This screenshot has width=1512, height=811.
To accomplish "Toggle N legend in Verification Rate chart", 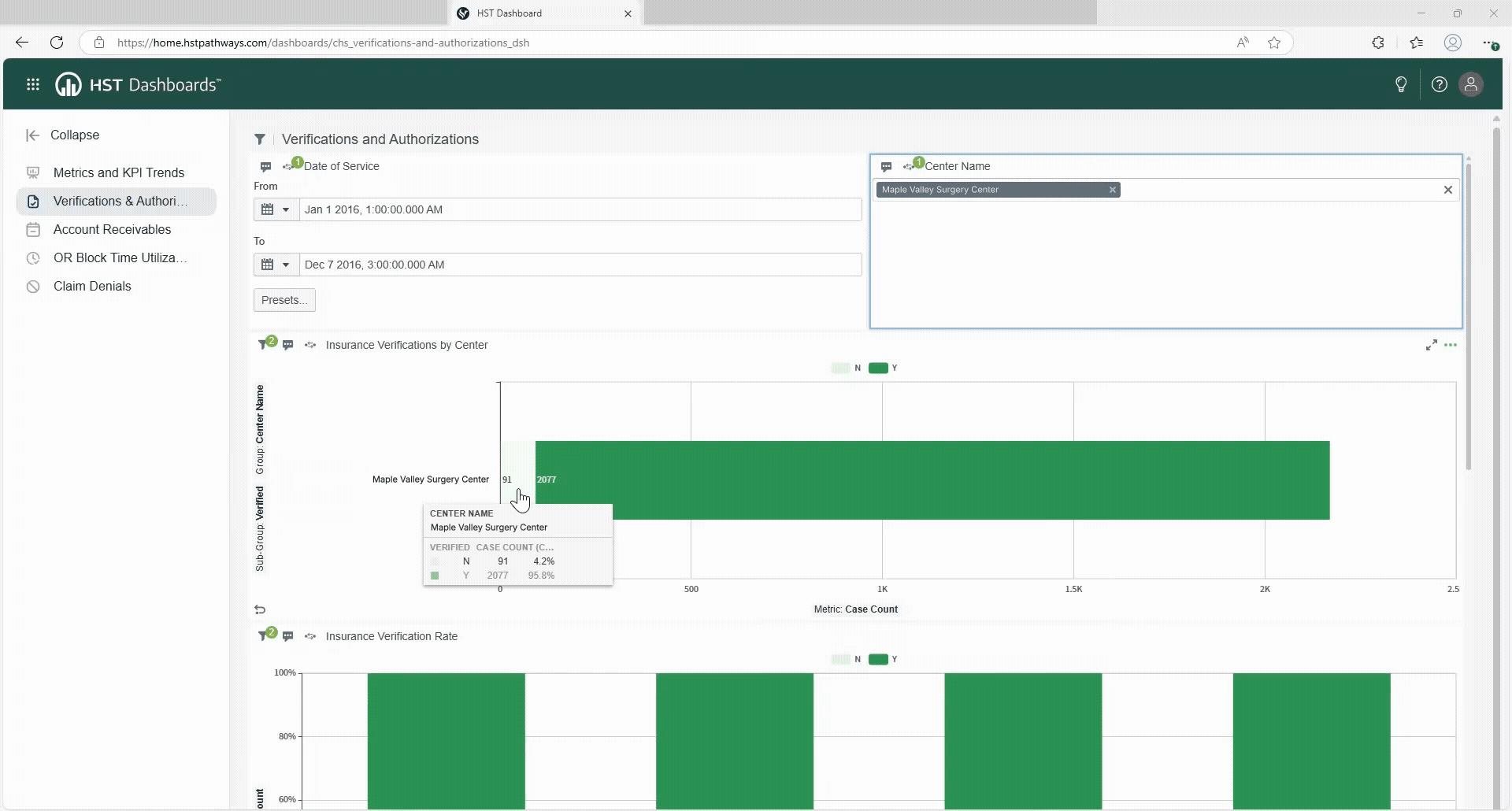I will (847, 659).
